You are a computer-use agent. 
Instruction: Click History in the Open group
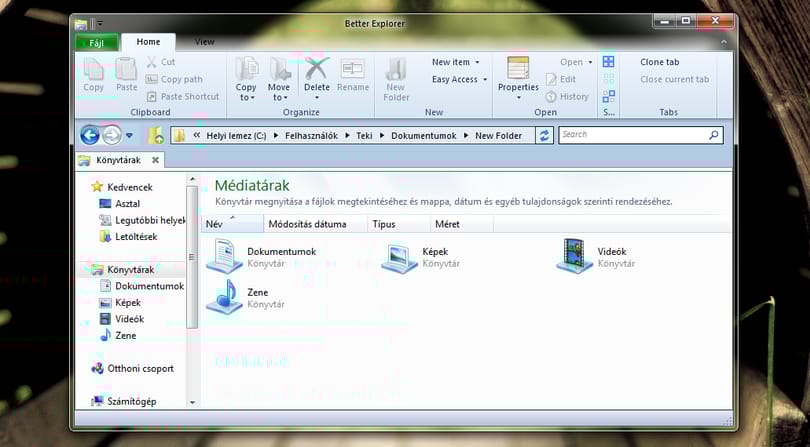click(567, 97)
